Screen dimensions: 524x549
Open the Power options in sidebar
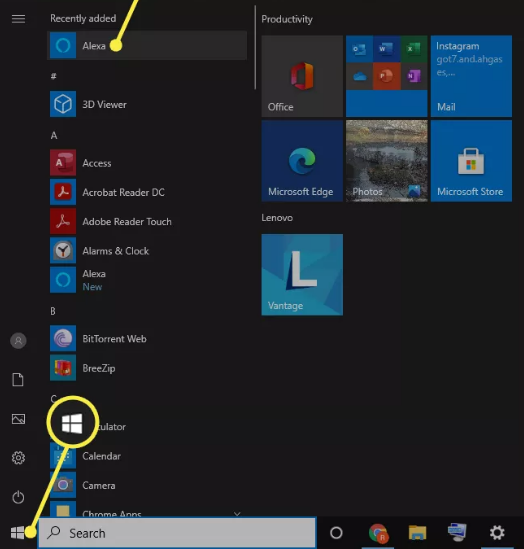pos(18,497)
